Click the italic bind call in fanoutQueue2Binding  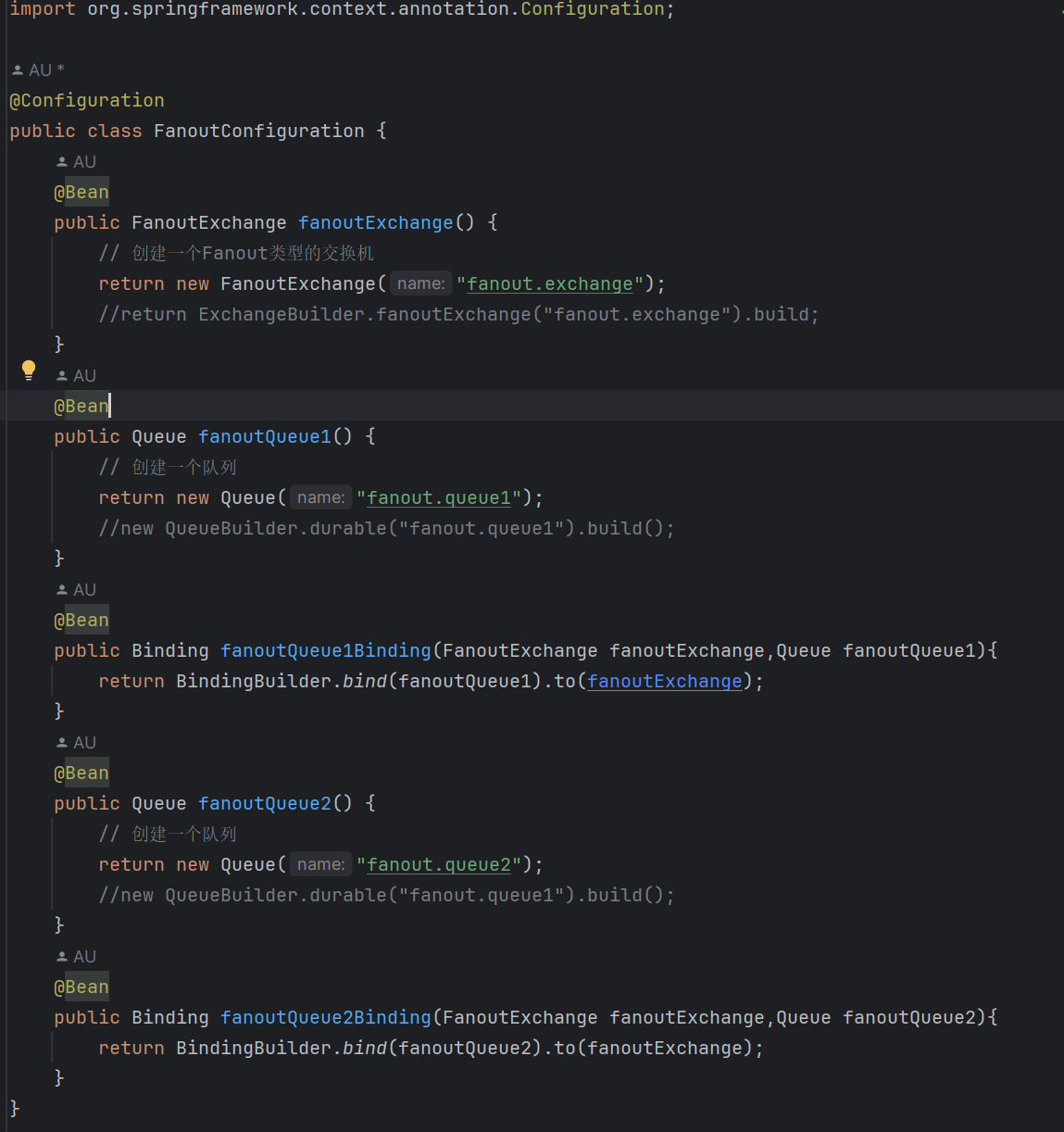(365, 1048)
